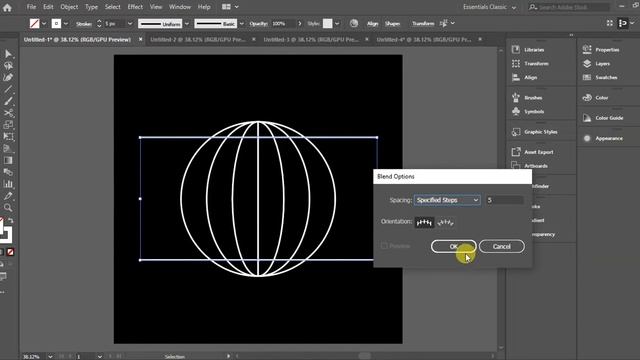The image size is (640, 360).
Task: Choose Align to Page orientation
Action: coord(424,222)
